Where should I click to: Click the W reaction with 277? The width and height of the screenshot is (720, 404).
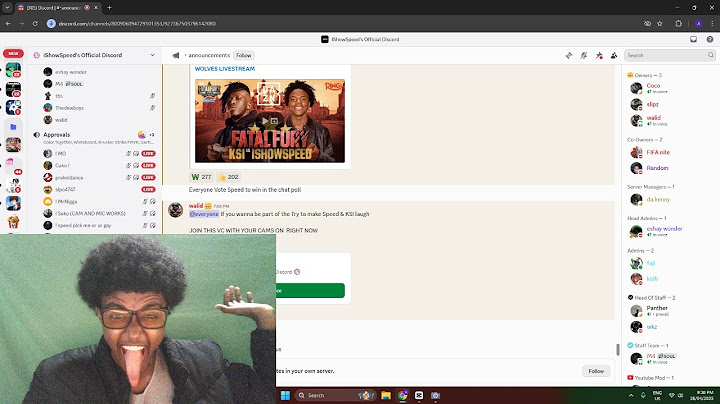[x=201, y=177]
